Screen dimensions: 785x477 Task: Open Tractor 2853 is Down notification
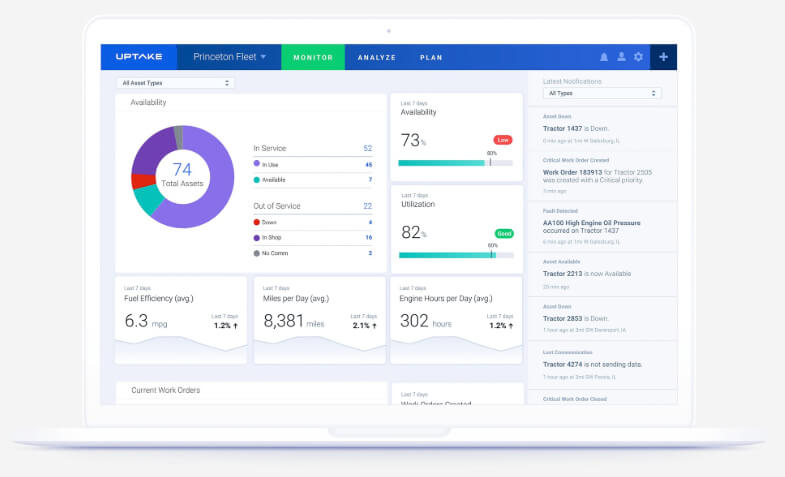(602, 318)
